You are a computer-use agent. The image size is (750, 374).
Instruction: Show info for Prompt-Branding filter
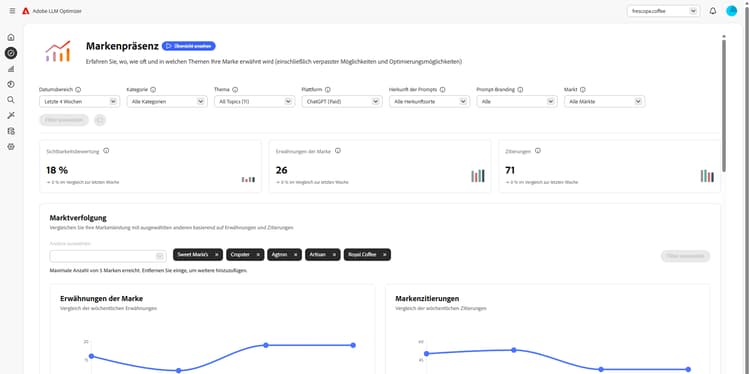pyautogui.click(x=520, y=89)
